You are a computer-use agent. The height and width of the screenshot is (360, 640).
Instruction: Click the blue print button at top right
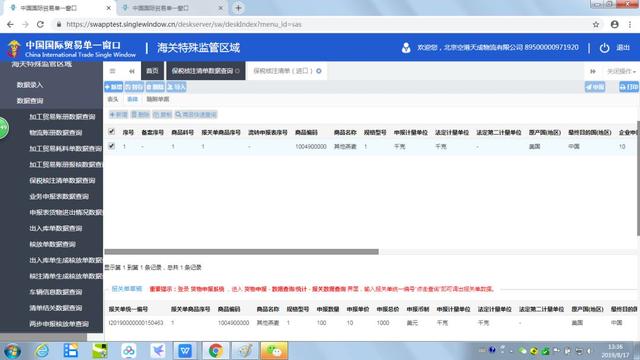[x=629, y=87]
